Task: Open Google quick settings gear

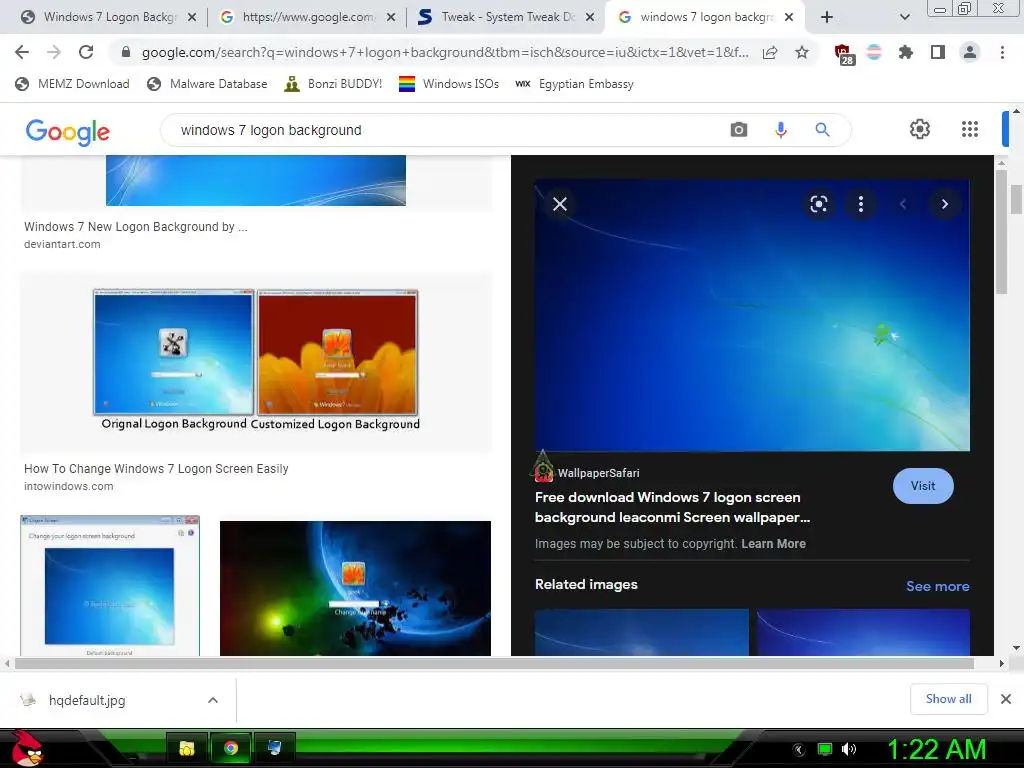Action: pos(920,129)
